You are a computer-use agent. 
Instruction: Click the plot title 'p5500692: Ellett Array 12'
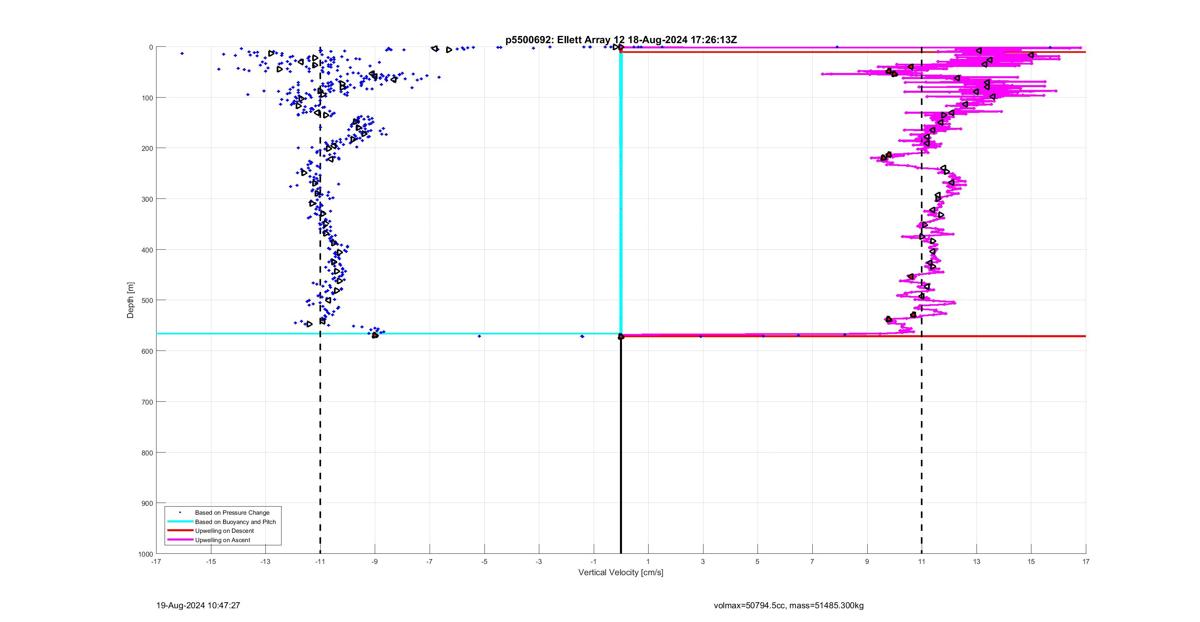pyautogui.click(x=565, y=40)
